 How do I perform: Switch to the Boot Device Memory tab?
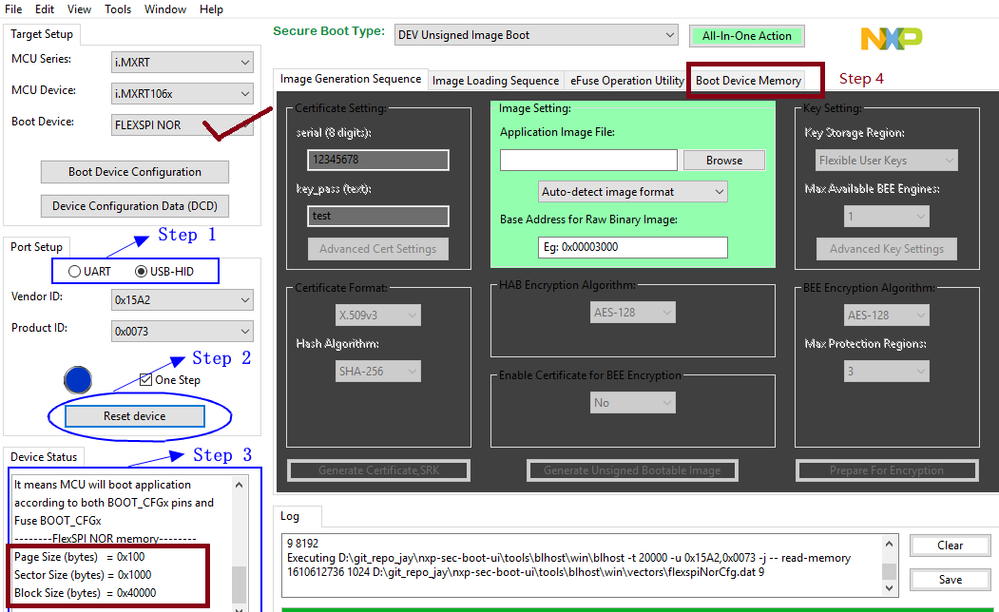click(x=748, y=81)
